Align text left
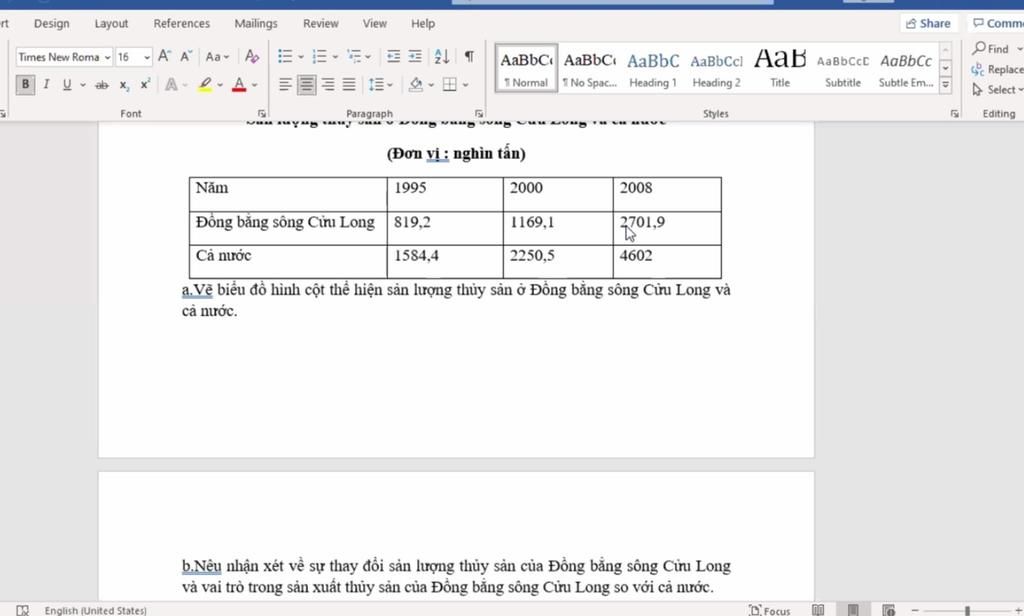Image resolution: width=1024 pixels, height=616 pixels. click(285, 84)
